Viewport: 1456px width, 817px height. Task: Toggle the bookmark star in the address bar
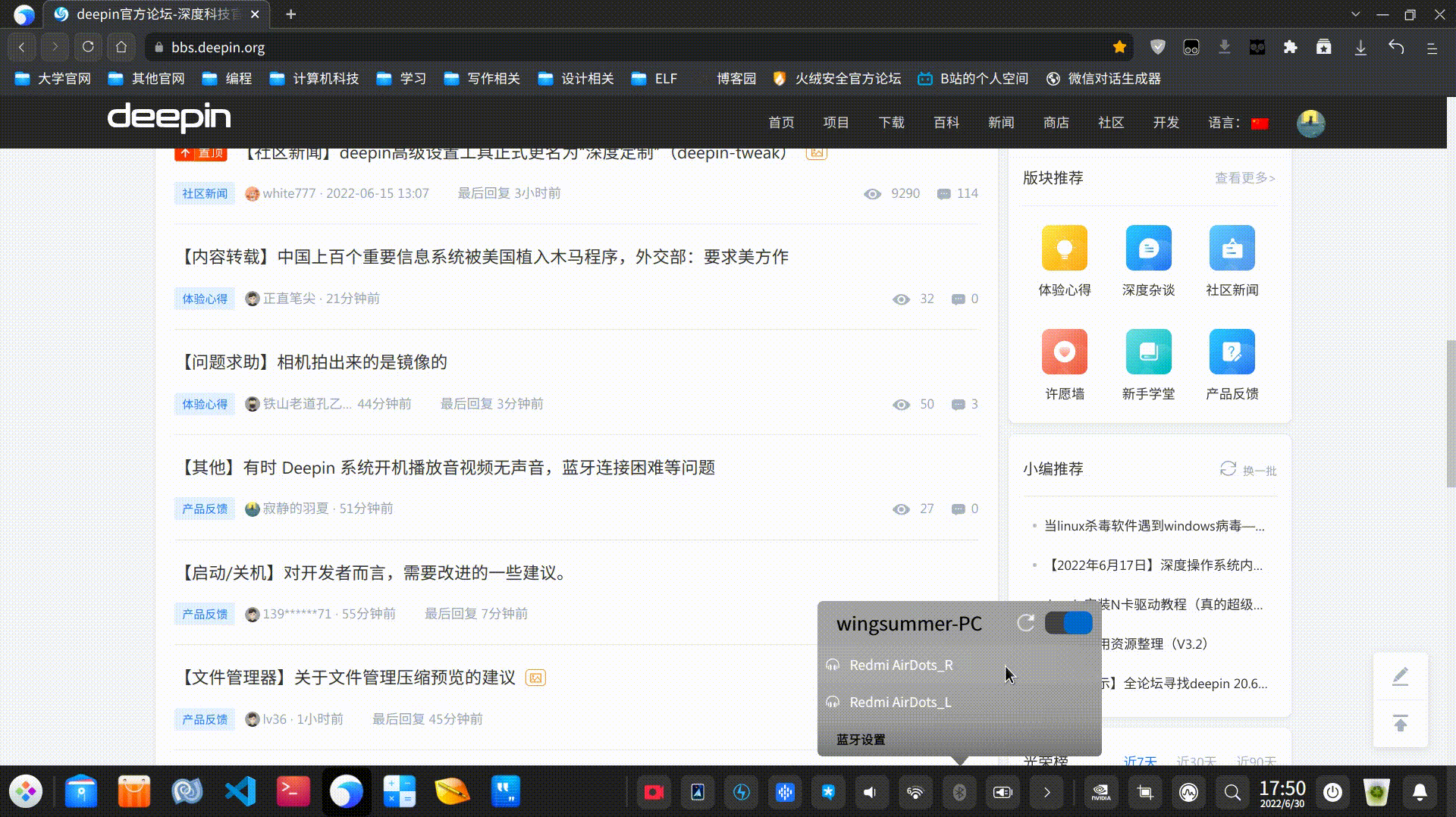[x=1119, y=47]
